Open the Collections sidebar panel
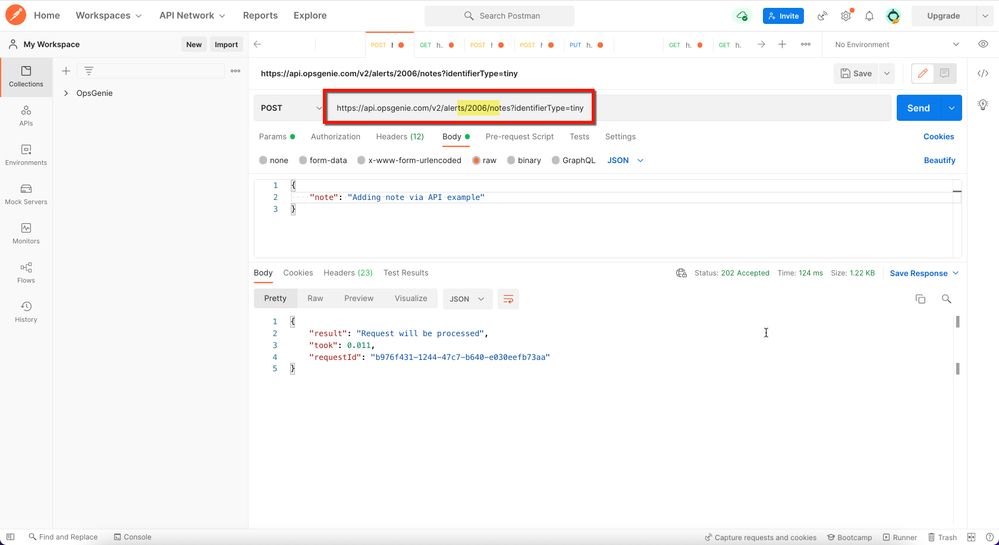Viewport: 999px width, 545px height. coord(26,76)
